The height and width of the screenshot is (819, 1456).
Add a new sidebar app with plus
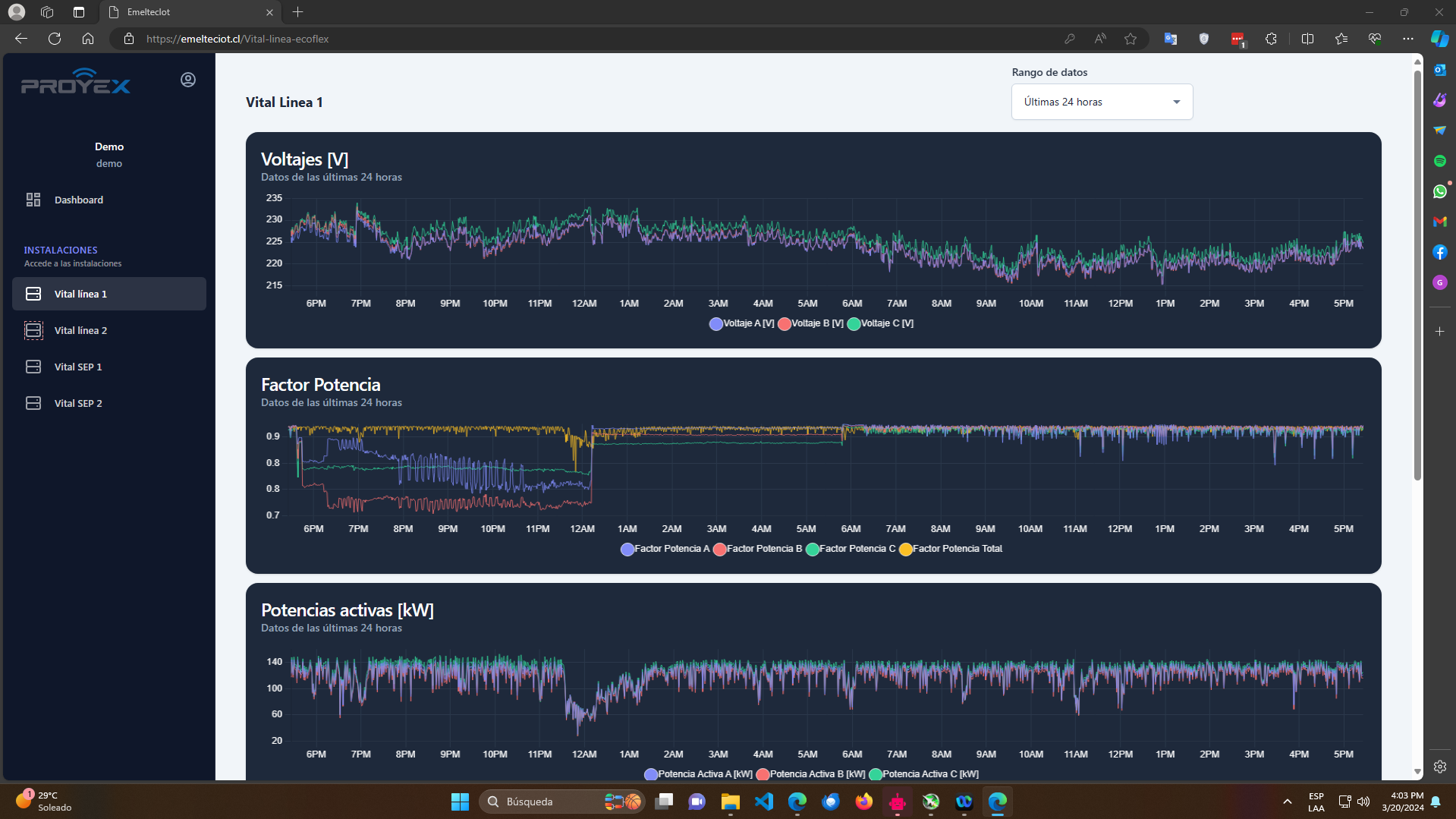1439,331
